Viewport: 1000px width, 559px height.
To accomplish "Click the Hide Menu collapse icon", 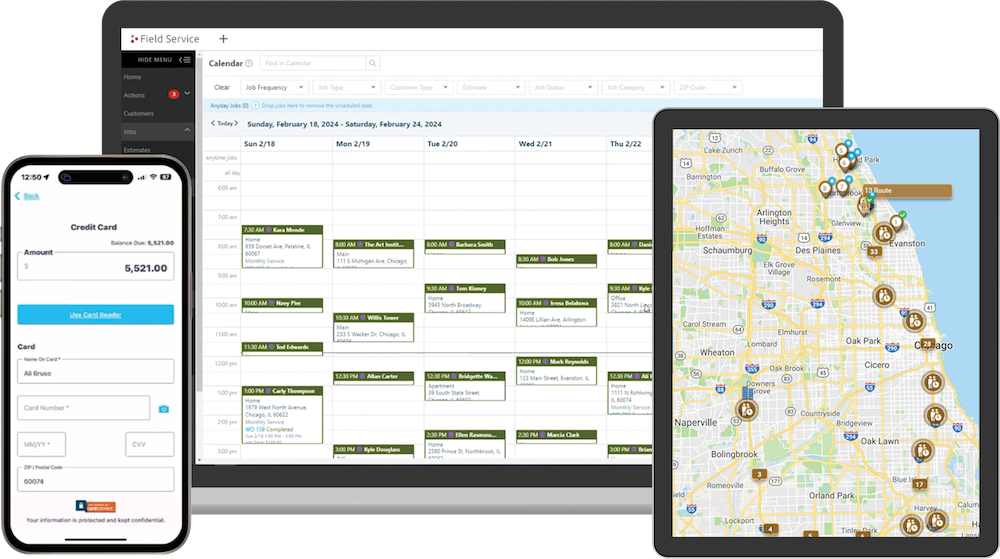I will 185,59.
